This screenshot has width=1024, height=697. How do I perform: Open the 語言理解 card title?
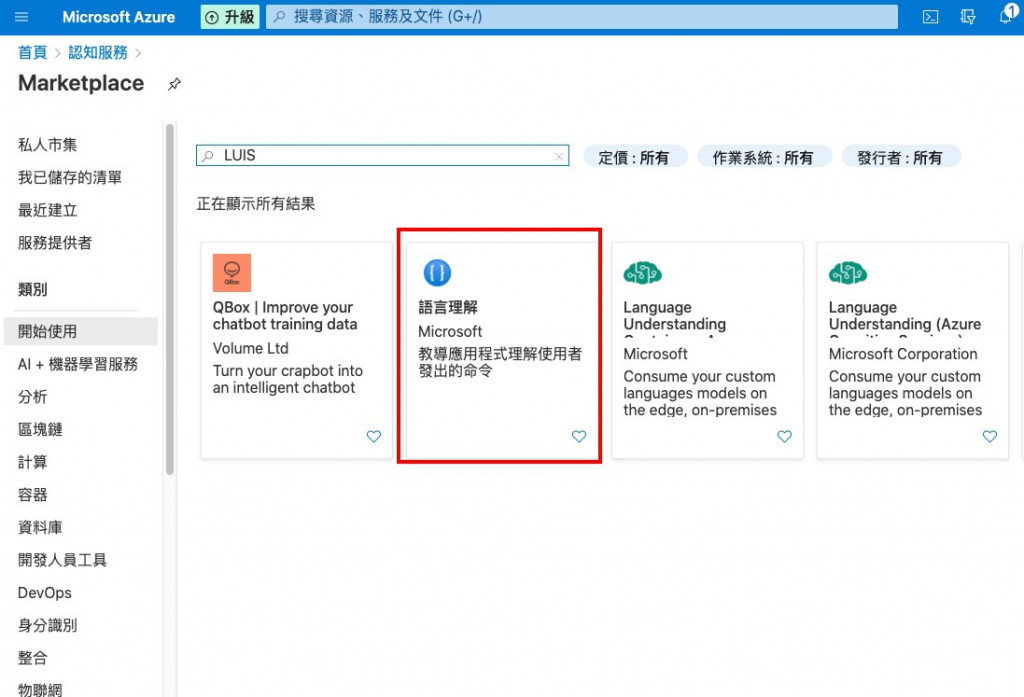448,307
